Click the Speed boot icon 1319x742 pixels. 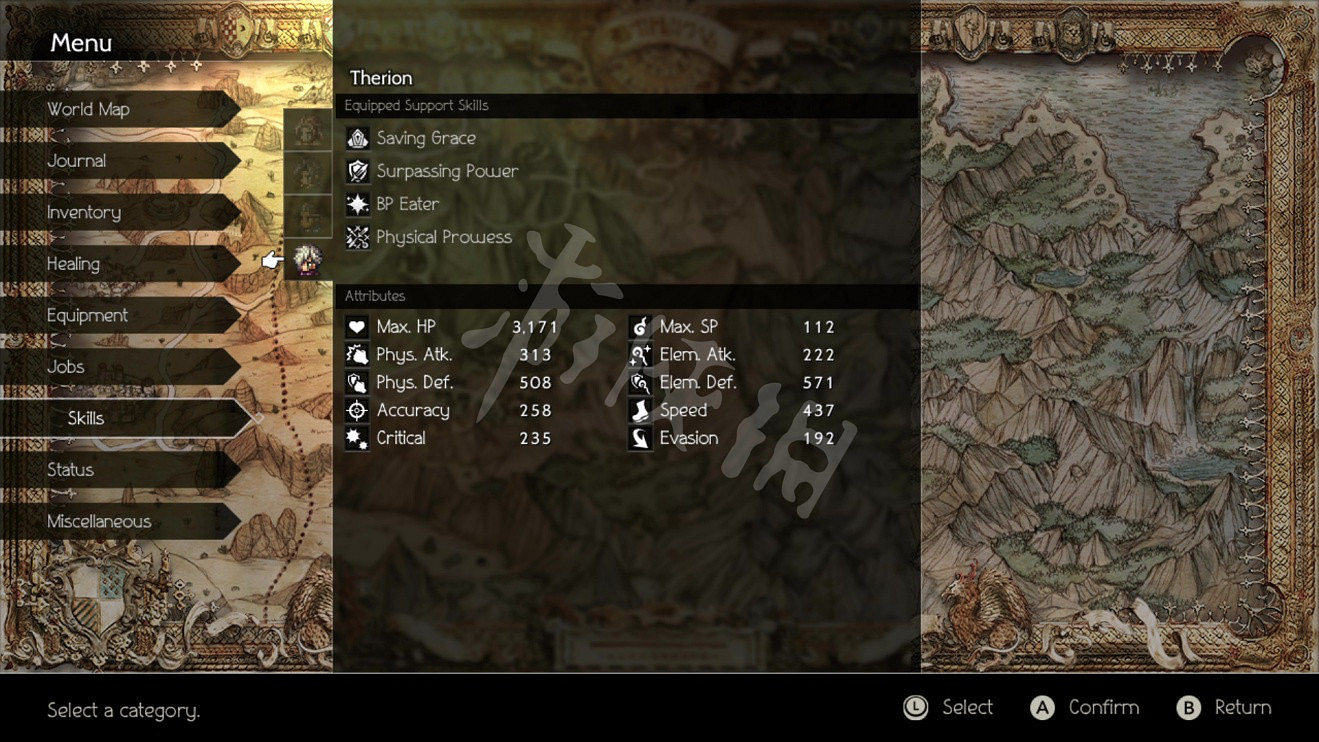(640, 410)
